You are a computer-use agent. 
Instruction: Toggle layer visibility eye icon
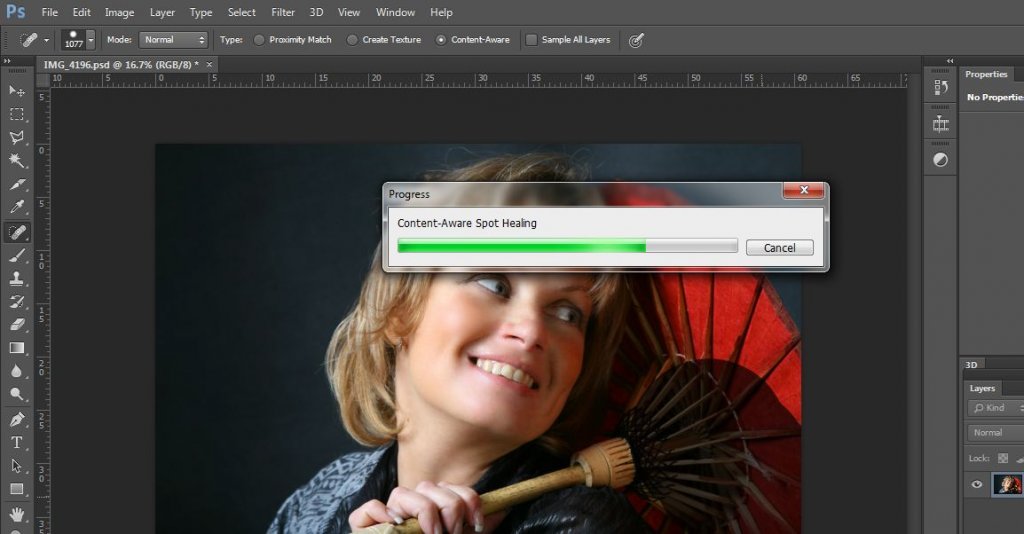977,485
